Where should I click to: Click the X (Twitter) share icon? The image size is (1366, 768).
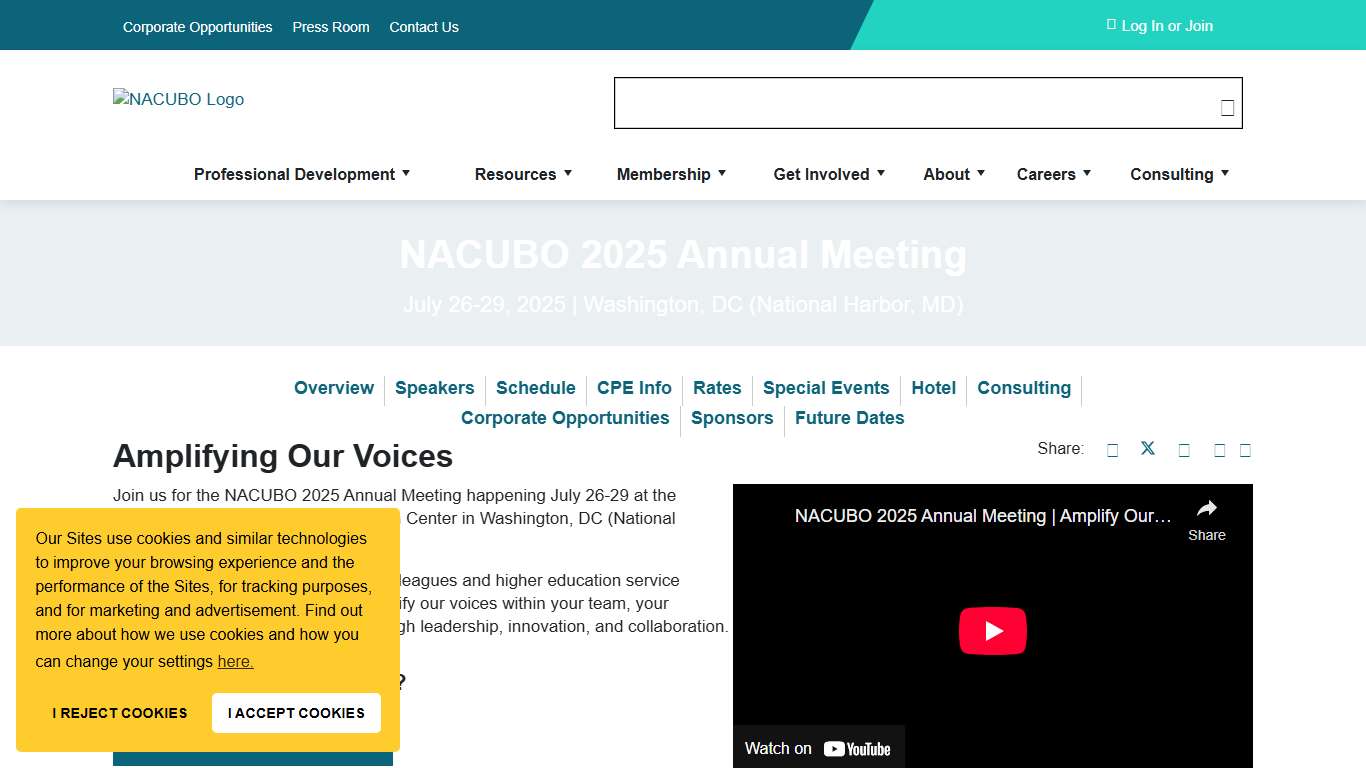pyautogui.click(x=1147, y=448)
